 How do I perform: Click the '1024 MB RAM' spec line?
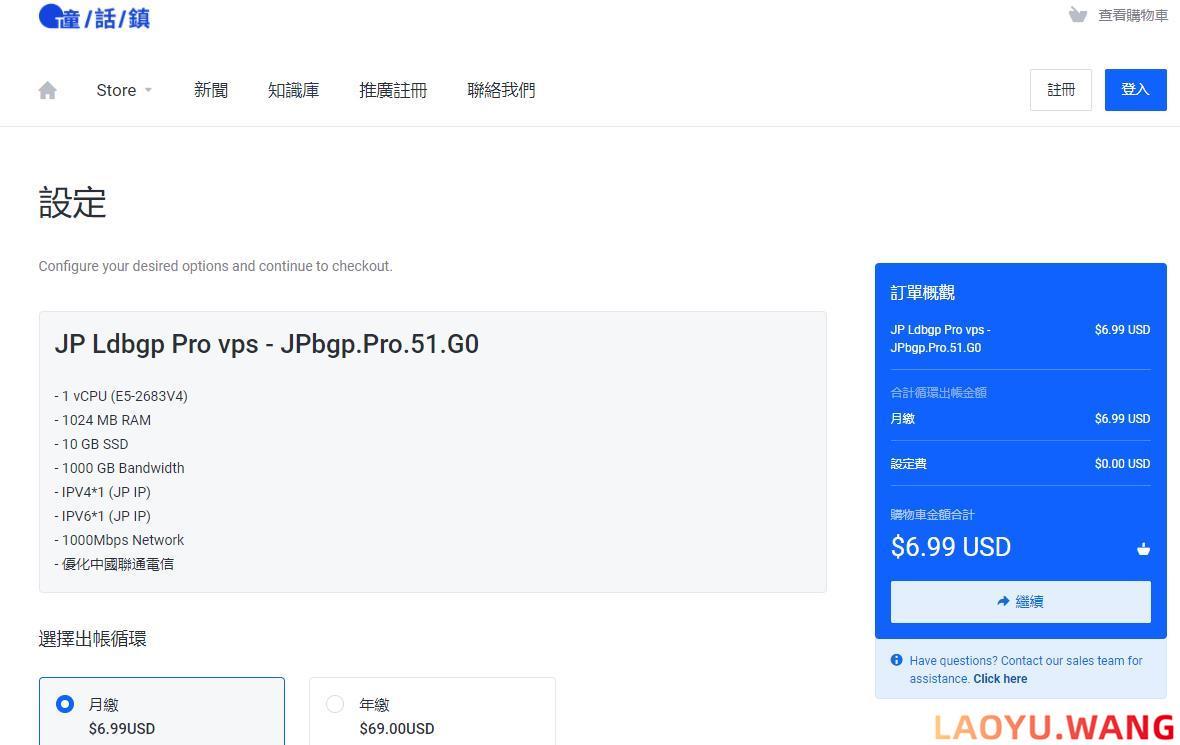[x=102, y=420]
